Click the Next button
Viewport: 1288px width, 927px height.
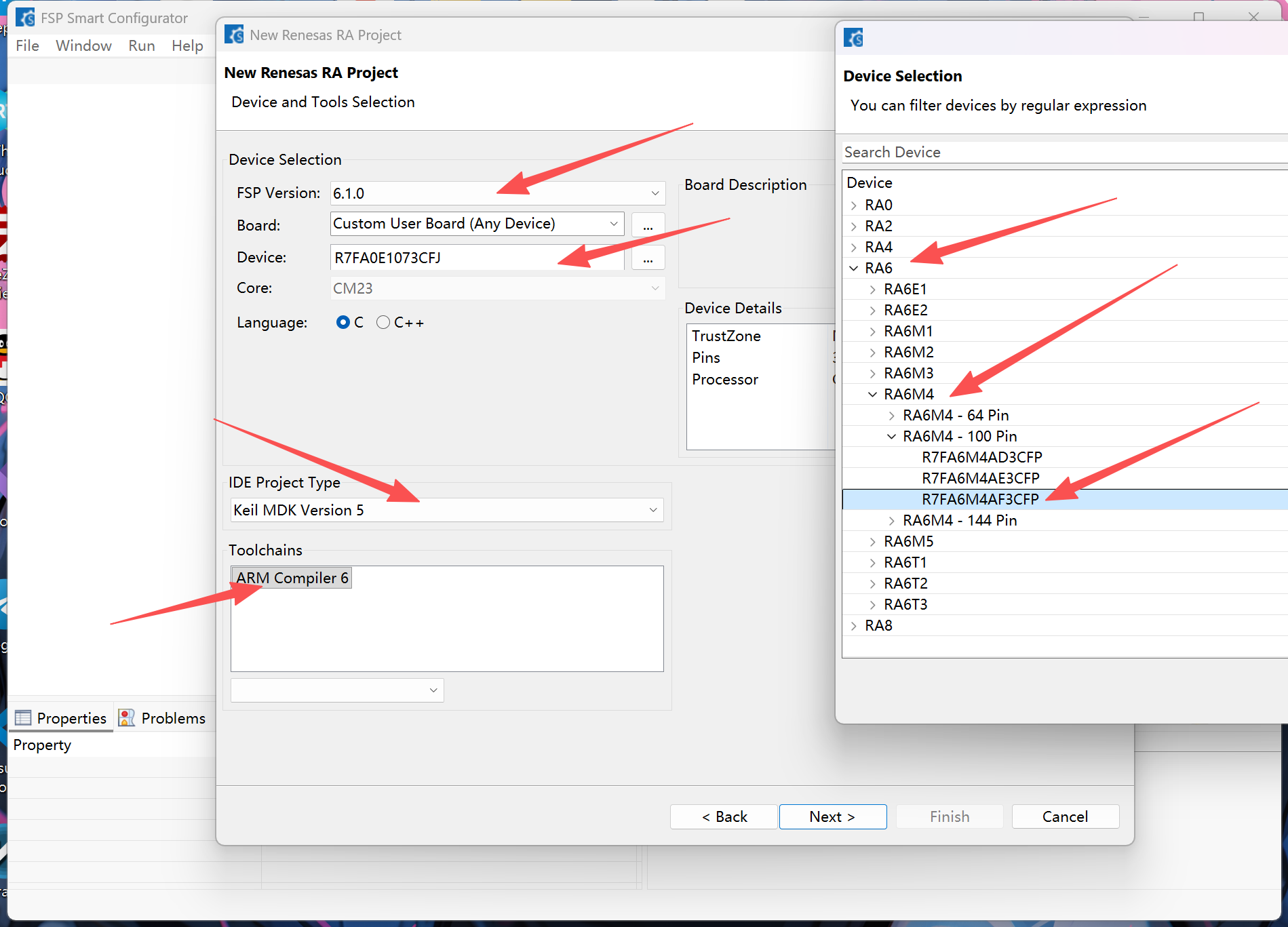[832, 816]
